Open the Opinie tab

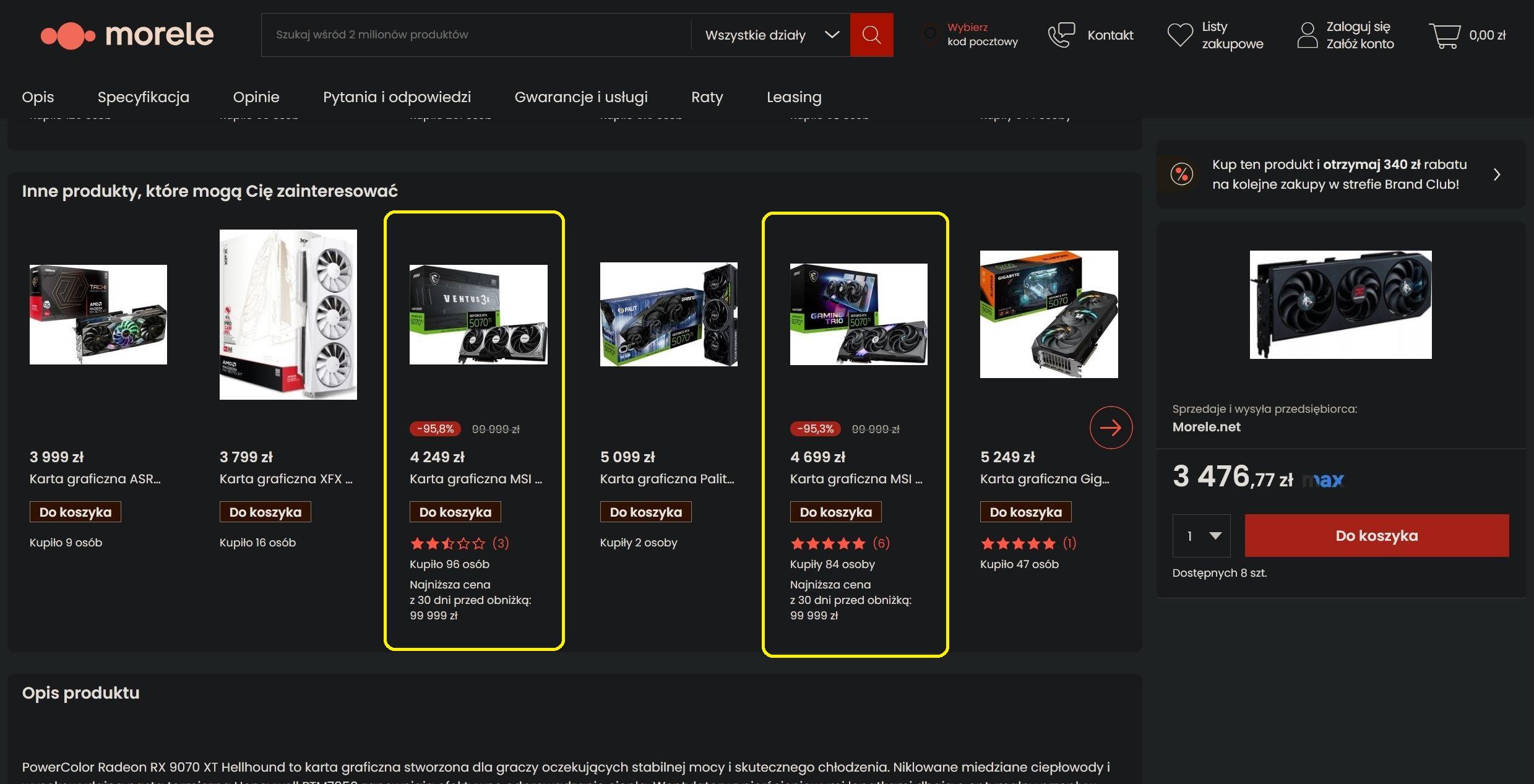pyautogui.click(x=256, y=97)
